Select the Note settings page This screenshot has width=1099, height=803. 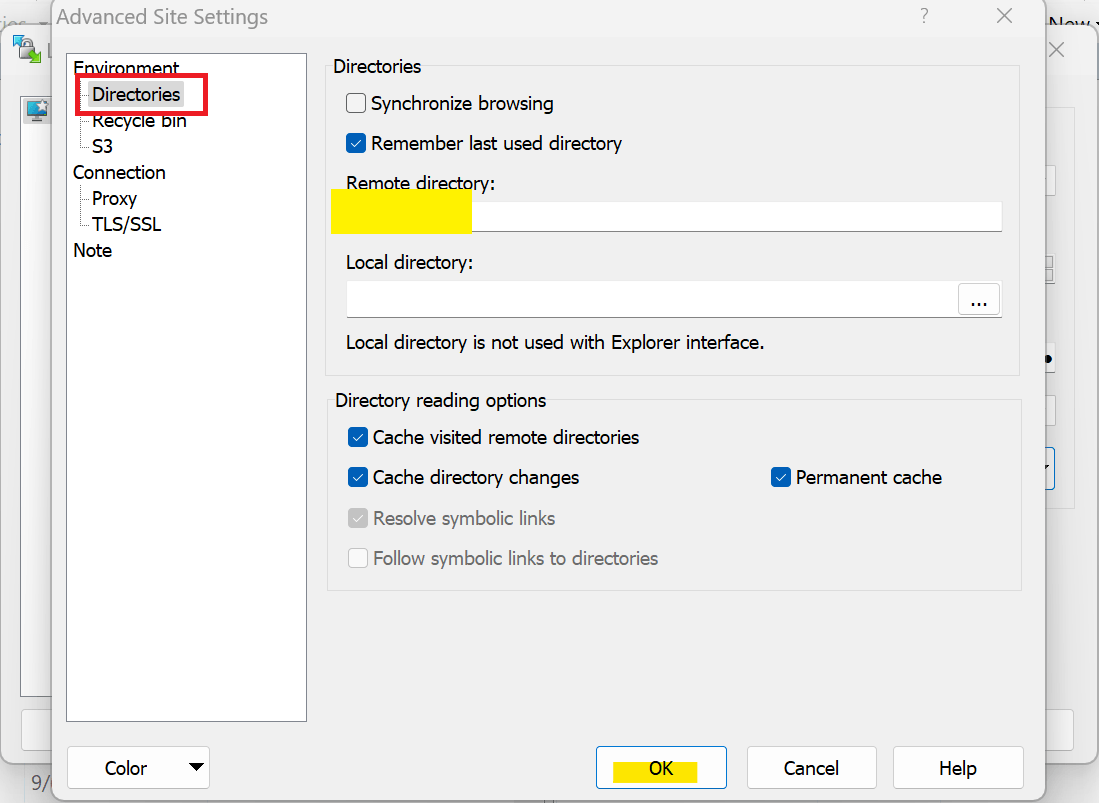point(92,250)
